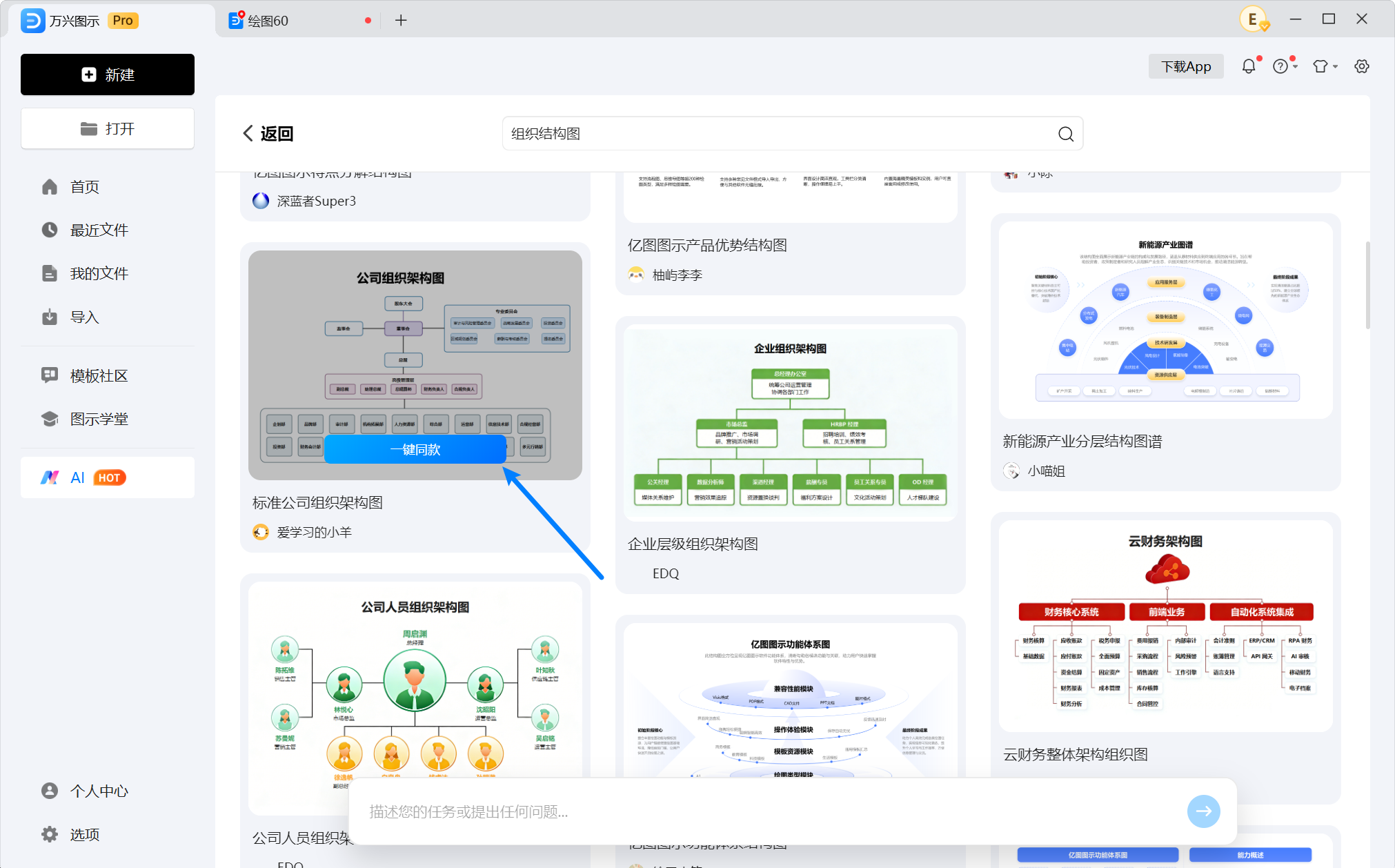Click the 新建 (new) button
This screenshot has height=868, width=1395.
tap(108, 75)
